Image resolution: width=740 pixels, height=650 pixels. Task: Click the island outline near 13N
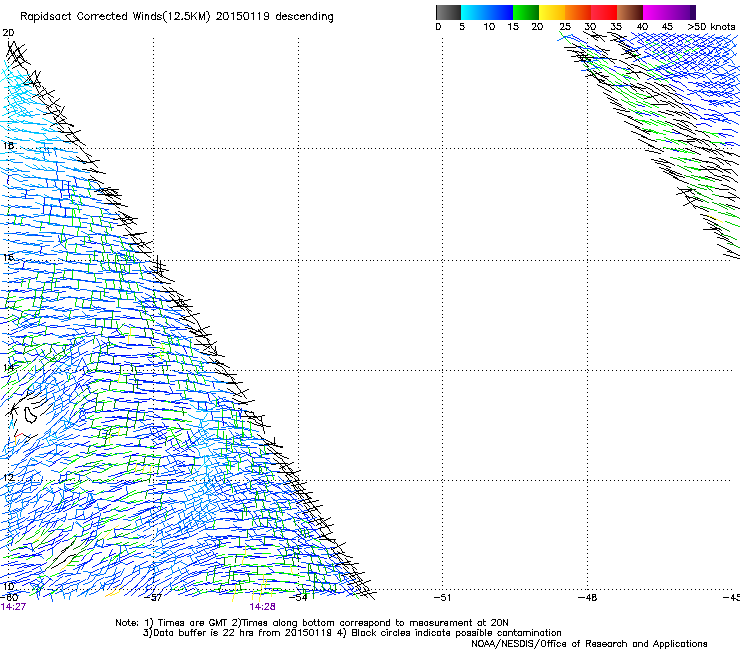coord(31,415)
